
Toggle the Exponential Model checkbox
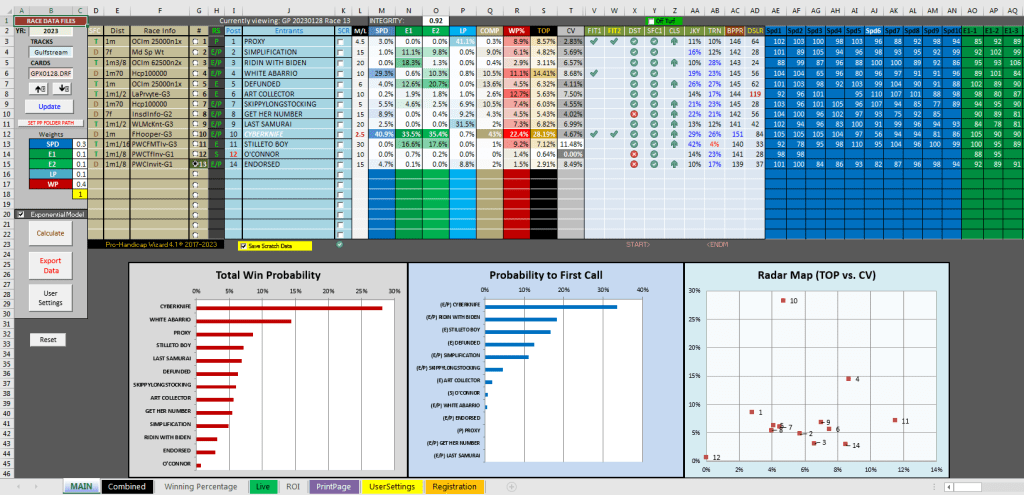point(21,214)
